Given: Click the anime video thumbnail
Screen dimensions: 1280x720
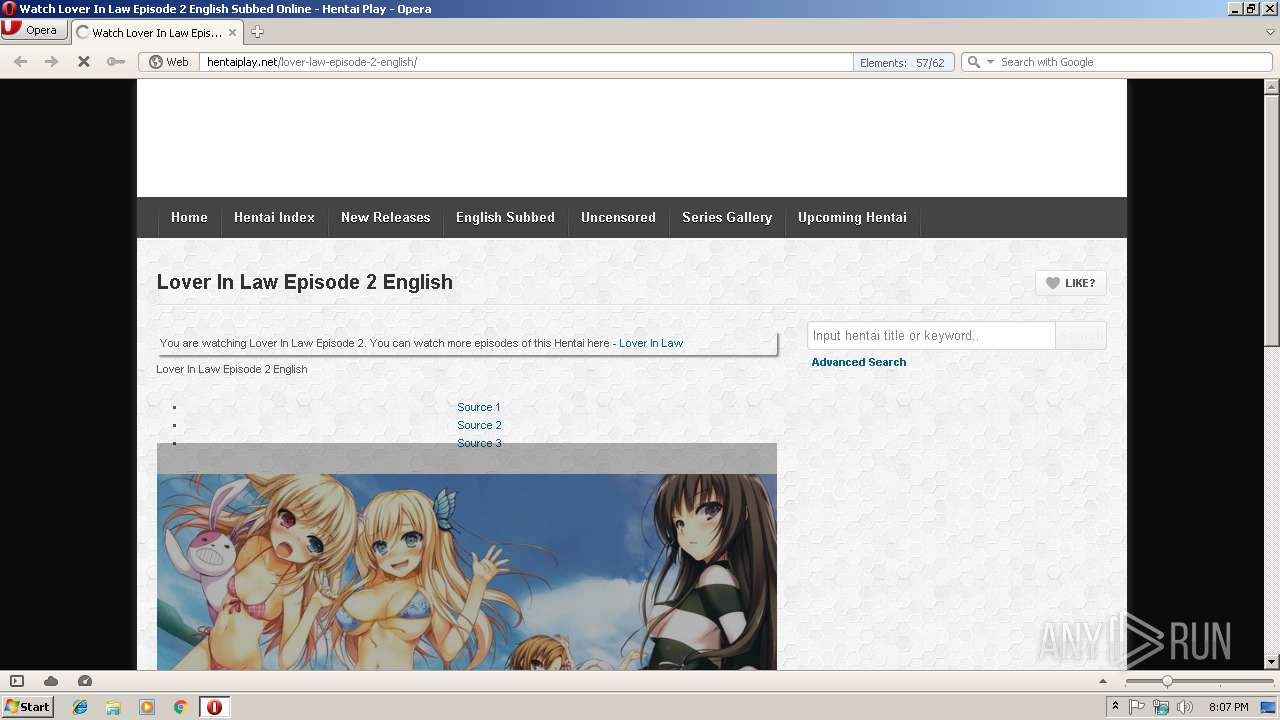Looking at the screenshot, I should (x=466, y=571).
